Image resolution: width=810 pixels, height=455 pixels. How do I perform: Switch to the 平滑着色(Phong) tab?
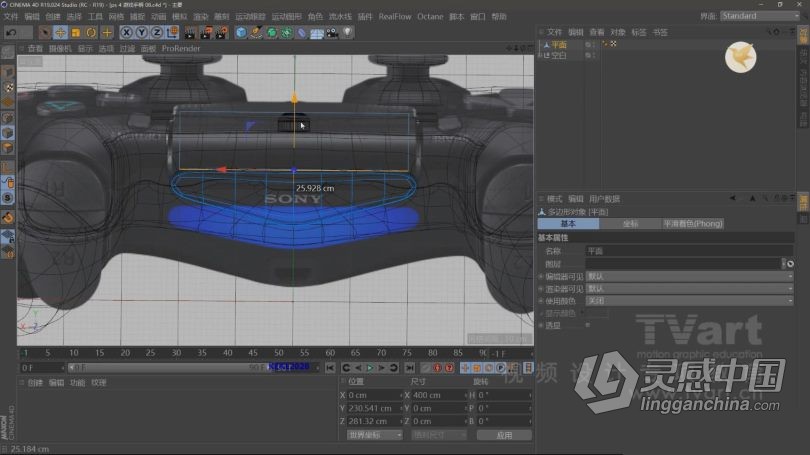[x=693, y=224]
